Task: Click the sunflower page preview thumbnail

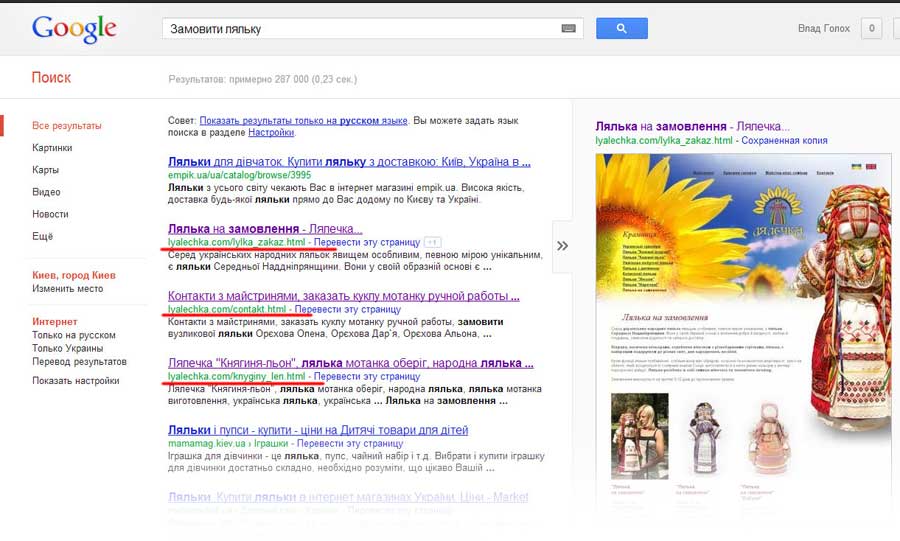Action: click(x=744, y=333)
